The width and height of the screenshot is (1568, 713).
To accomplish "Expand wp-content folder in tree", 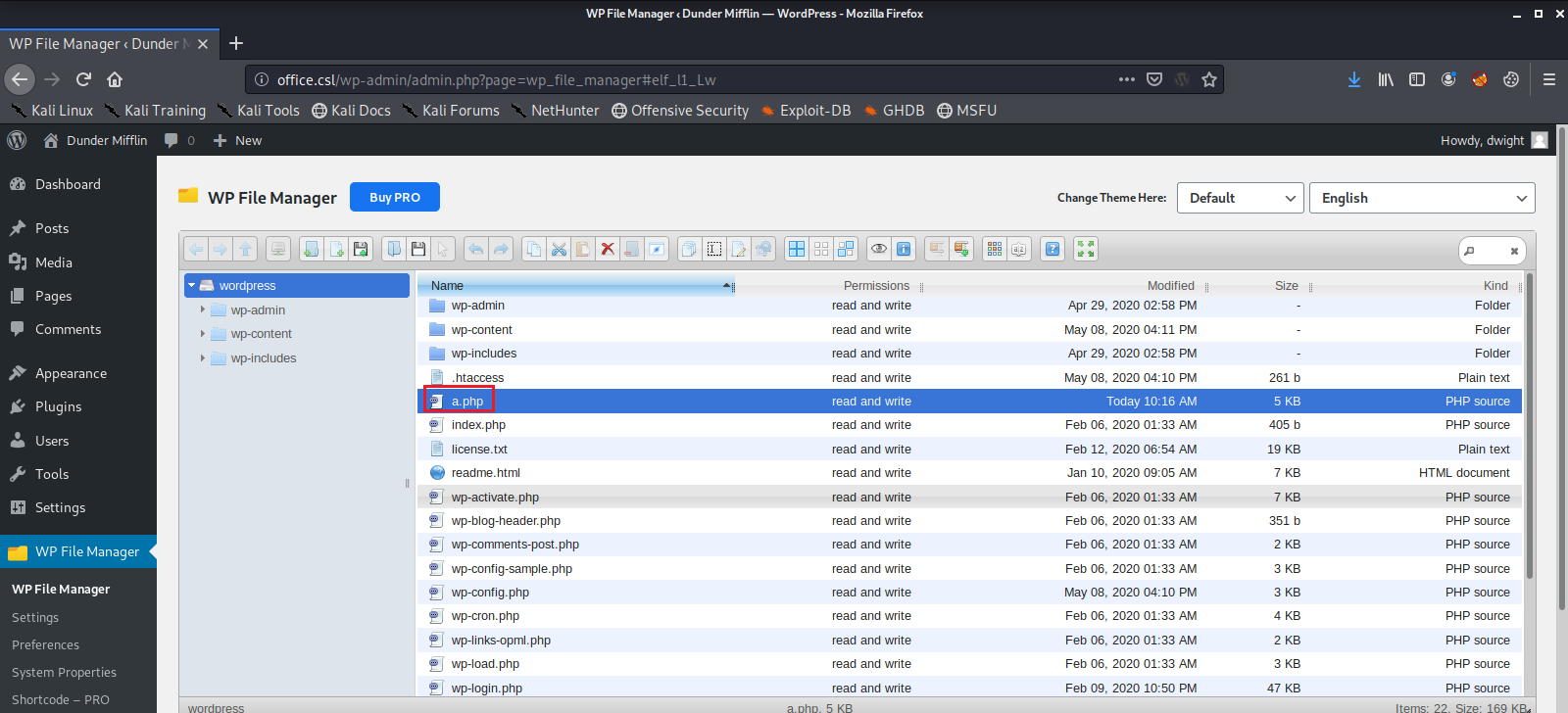I will point(203,334).
